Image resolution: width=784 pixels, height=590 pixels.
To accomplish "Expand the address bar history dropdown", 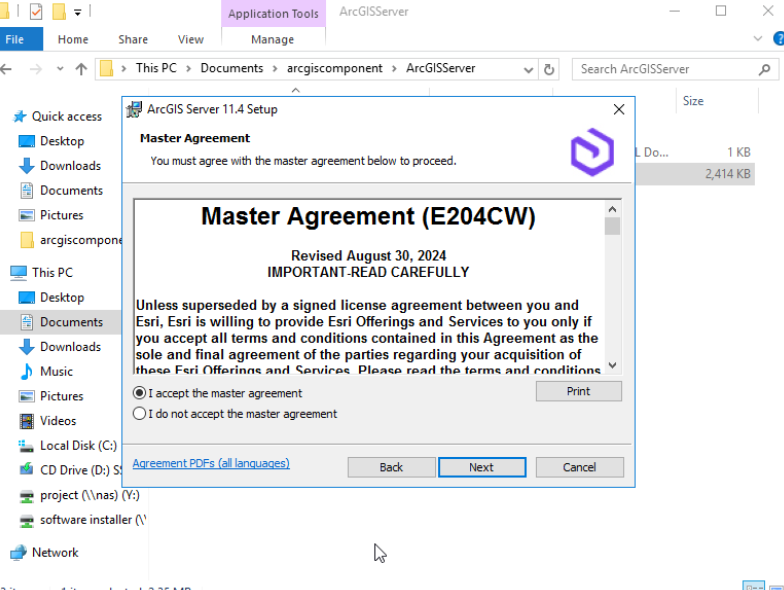I will tap(528, 70).
